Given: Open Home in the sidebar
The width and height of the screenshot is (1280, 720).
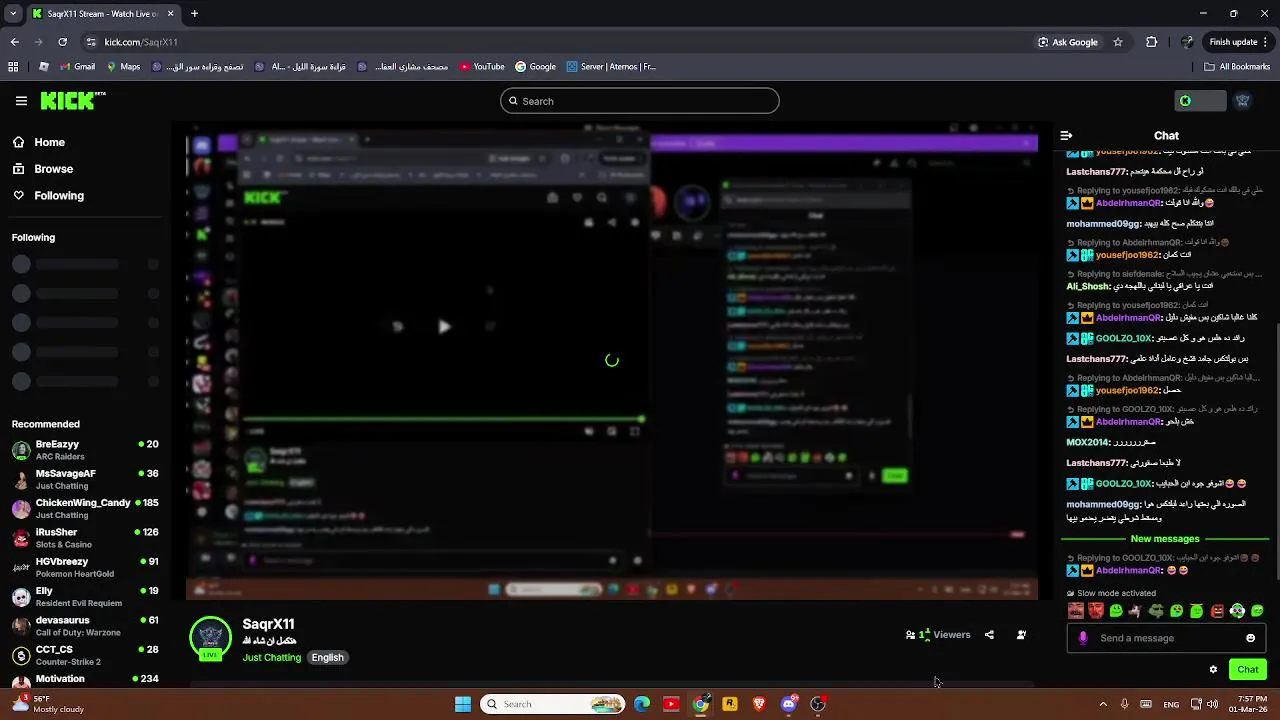Looking at the screenshot, I should [x=38, y=142].
